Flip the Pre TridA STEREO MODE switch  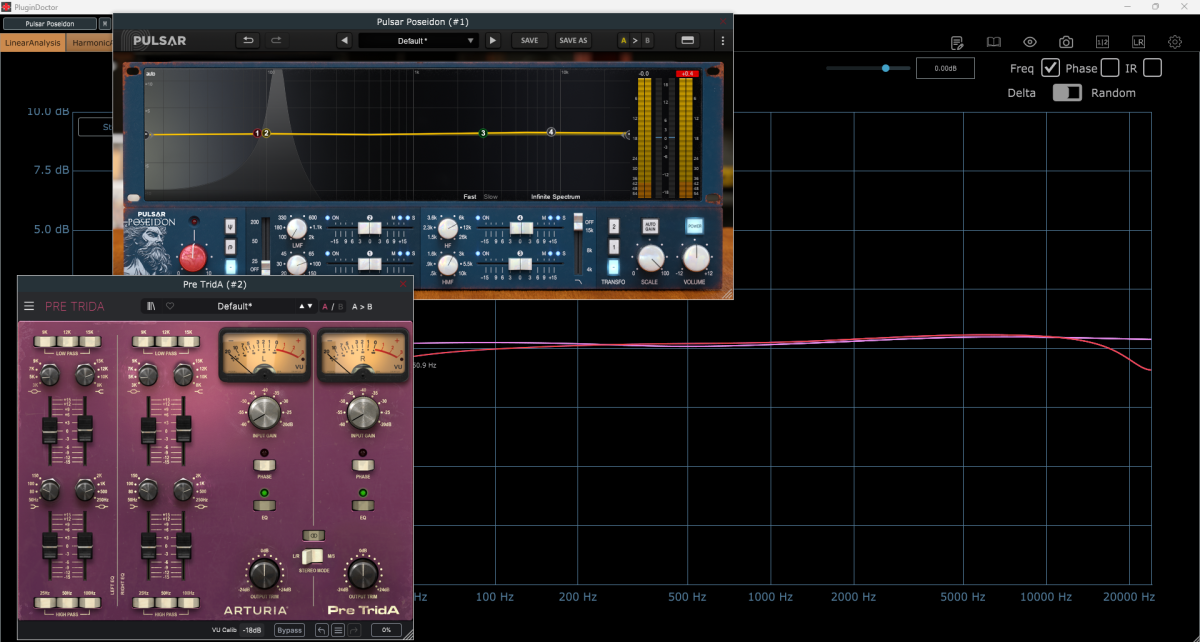point(312,555)
